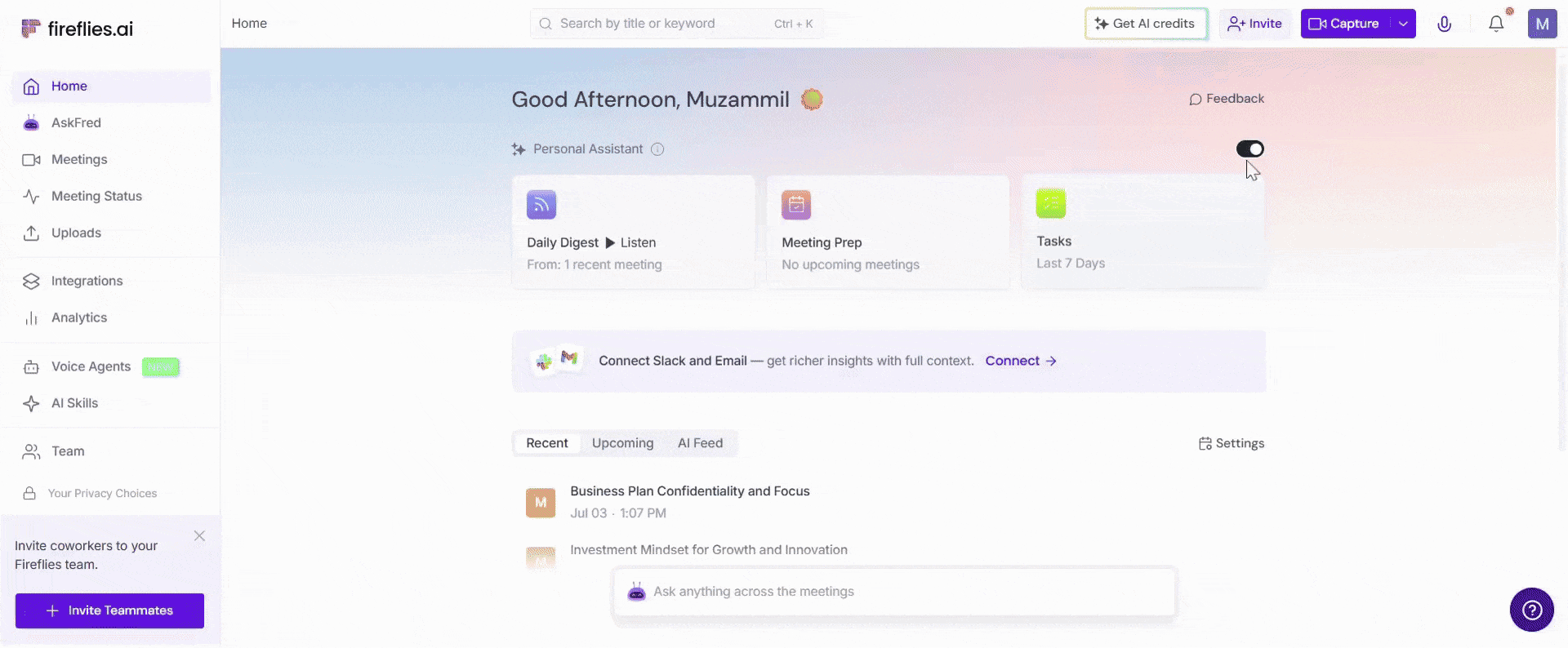
Task: Switch to the Upcoming tab
Action: coord(623,443)
